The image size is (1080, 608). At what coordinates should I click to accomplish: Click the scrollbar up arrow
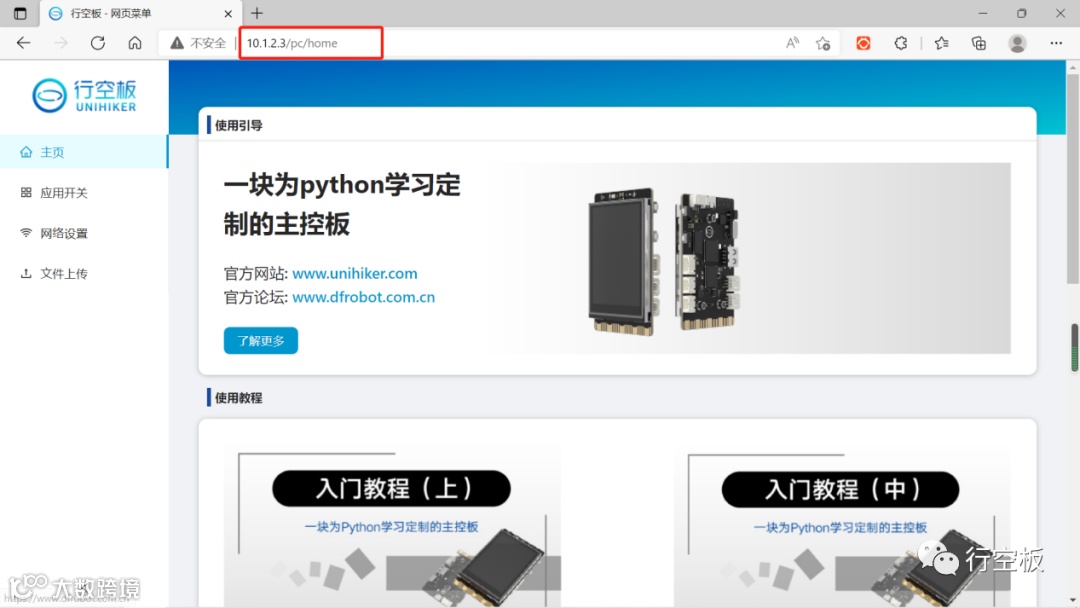click(1073, 67)
